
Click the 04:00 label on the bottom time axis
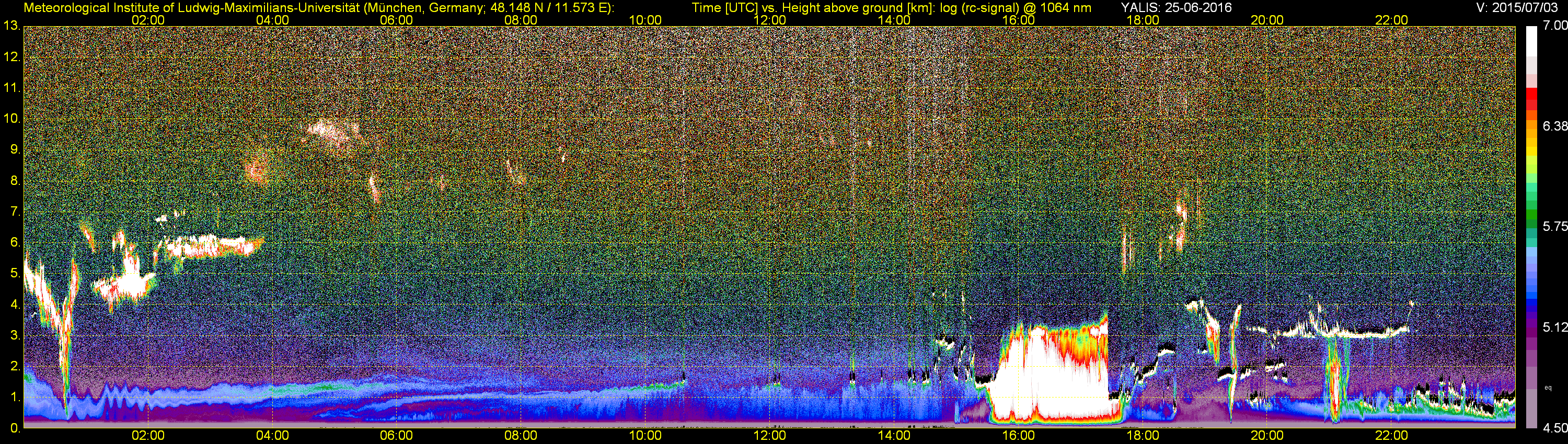[272, 436]
